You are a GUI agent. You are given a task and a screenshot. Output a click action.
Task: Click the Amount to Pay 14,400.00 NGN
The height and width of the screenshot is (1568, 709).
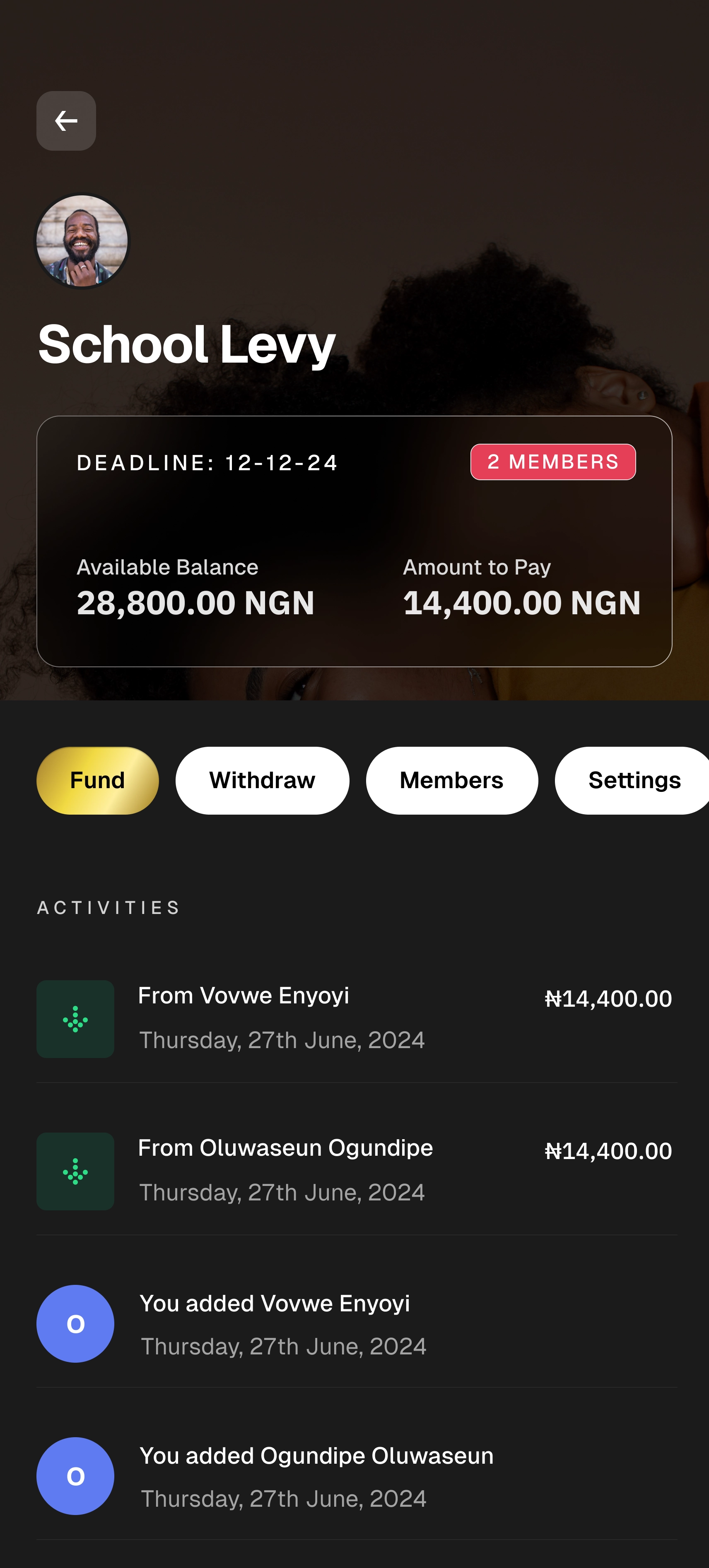coord(522,603)
